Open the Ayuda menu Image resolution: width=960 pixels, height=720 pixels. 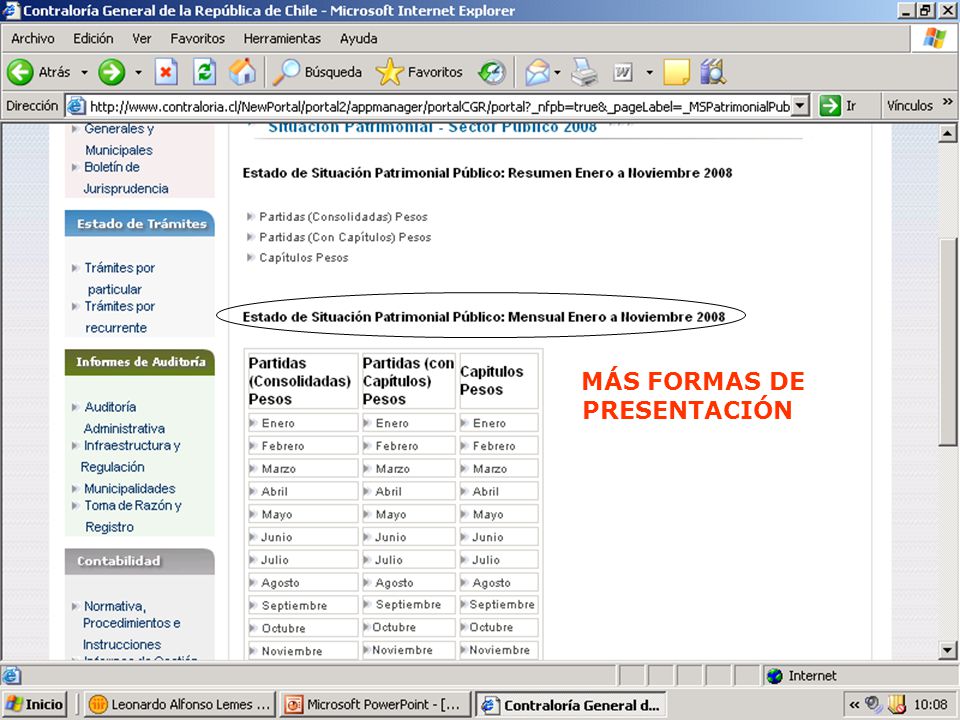point(359,39)
